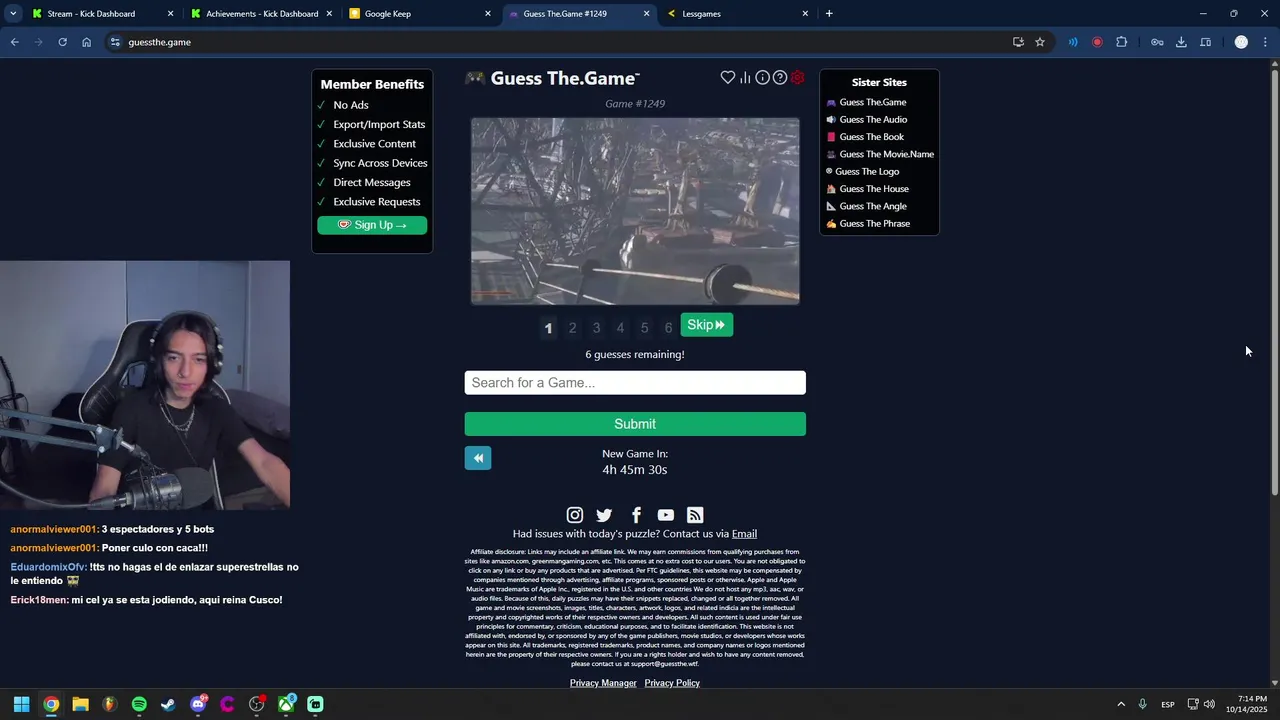Click the Sign Up member button
This screenshot has width=1280, height=720.
[372, 225]
